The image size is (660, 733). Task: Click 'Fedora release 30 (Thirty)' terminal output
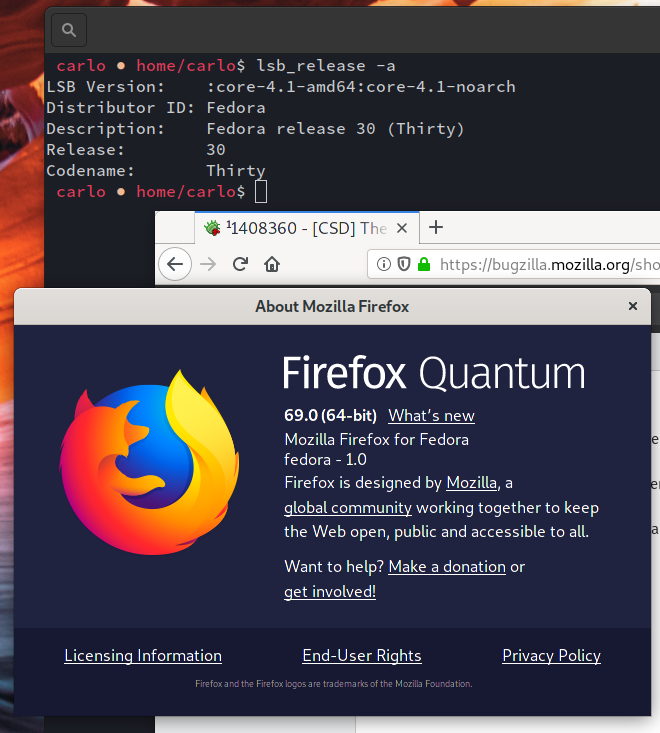pyautogui.click(x=335, y=129)
